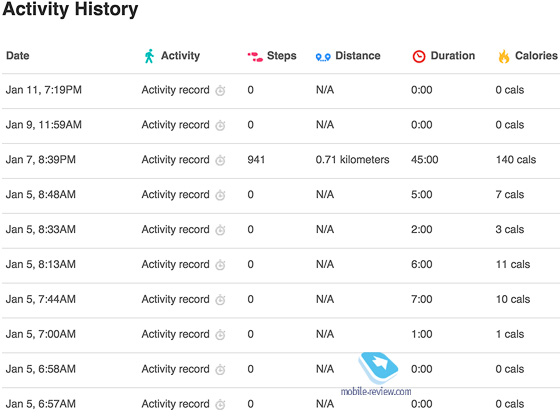Image resolution: width=560 pixels, height=416 pixels.
Task: Click stopwatch icon in Jan 11, 7:19PM row
Action: click(x=220, y=90)
